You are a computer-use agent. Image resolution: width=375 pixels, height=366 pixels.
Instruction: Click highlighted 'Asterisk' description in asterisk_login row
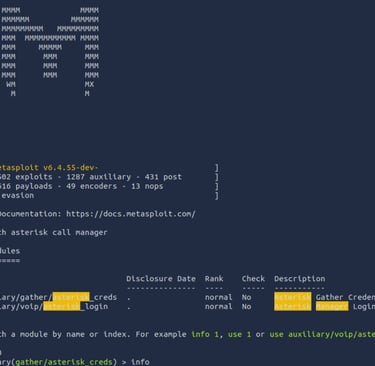[293, 306]
